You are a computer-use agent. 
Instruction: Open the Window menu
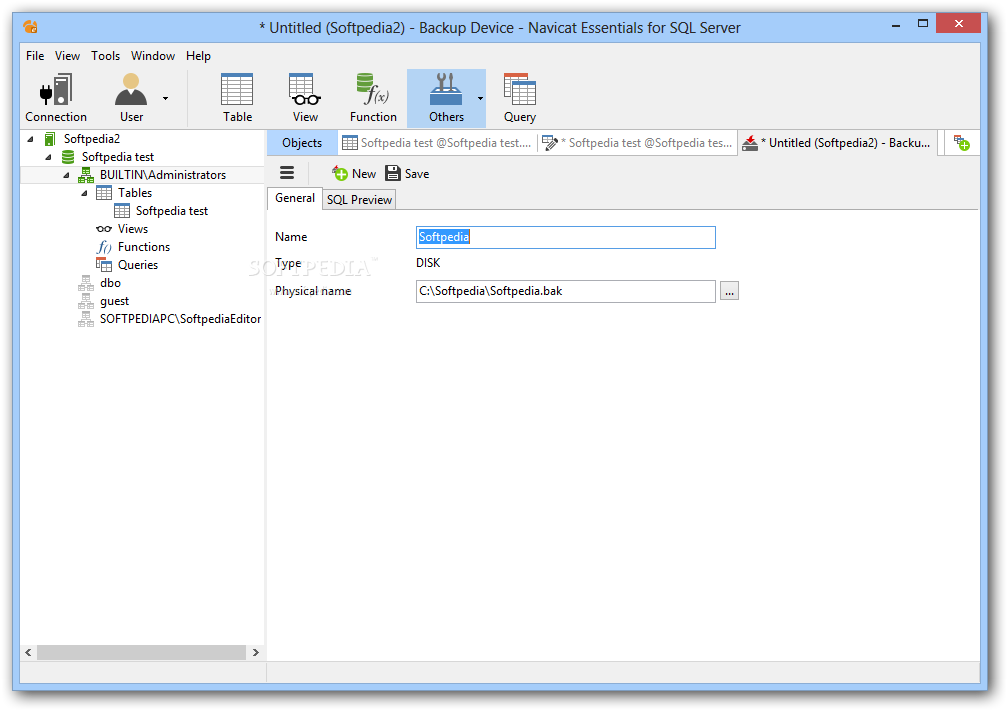coord(153,56)
